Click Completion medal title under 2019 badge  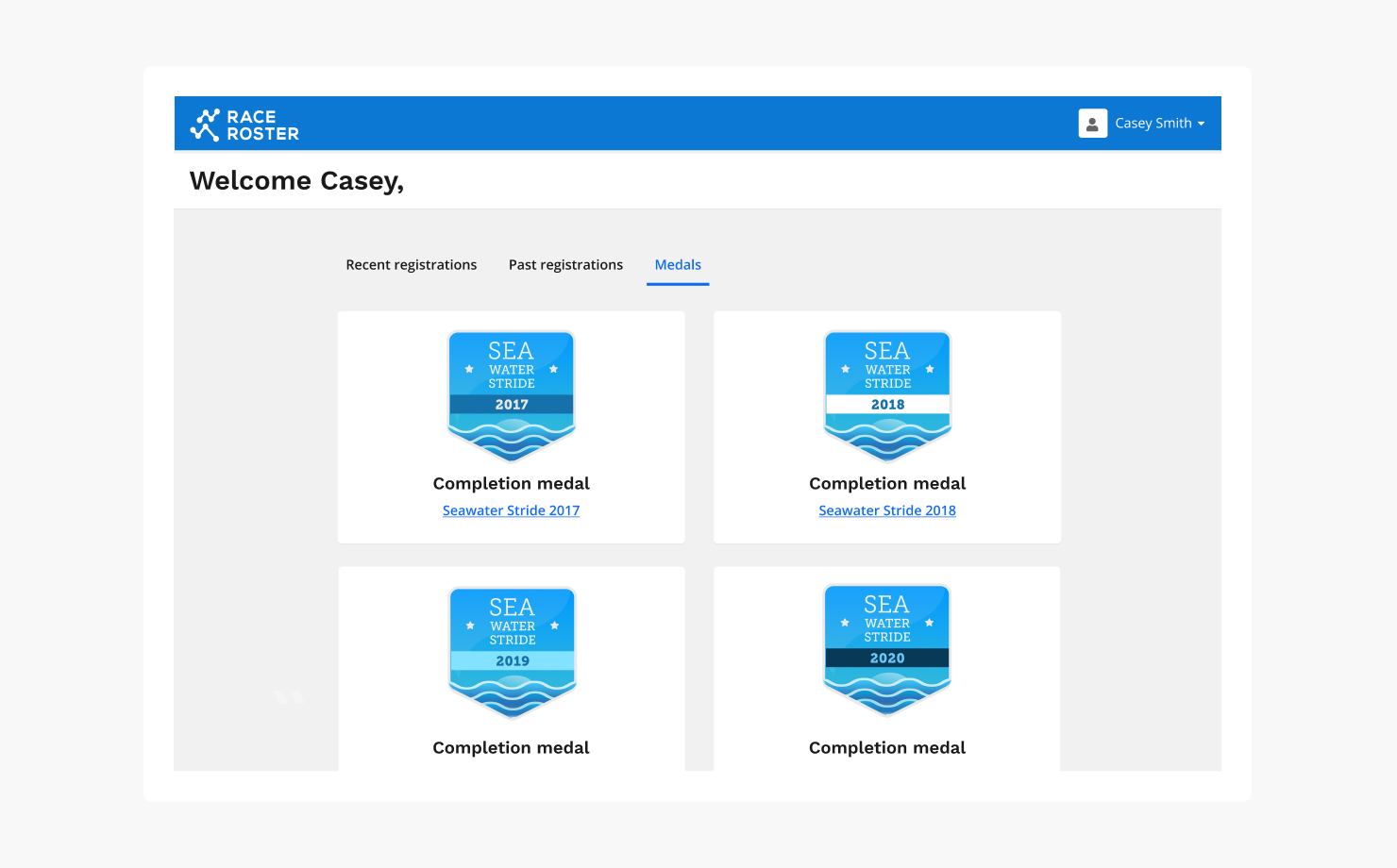[x=511, y=747]
